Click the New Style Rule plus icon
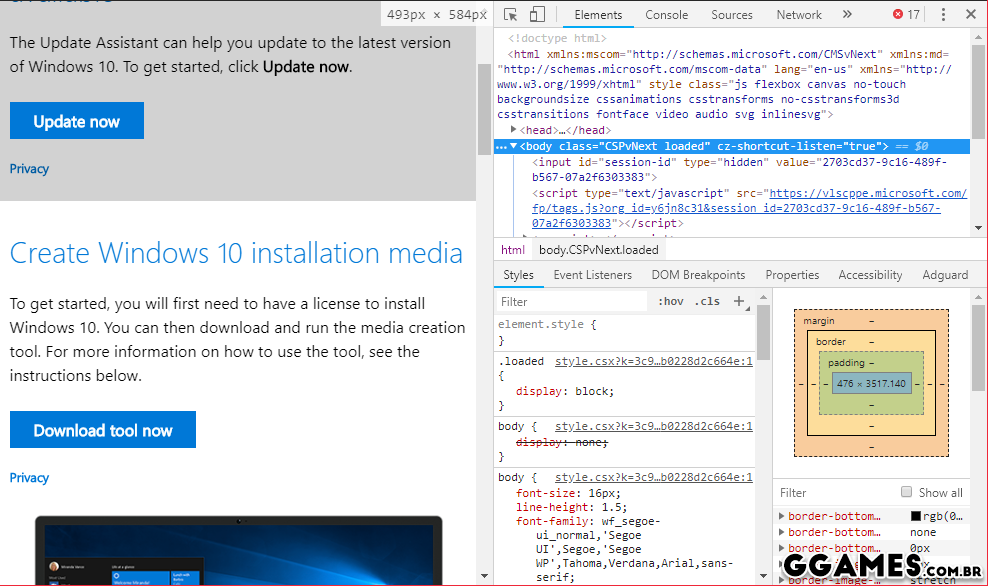The image size is (988, 586). click(739, 301)
